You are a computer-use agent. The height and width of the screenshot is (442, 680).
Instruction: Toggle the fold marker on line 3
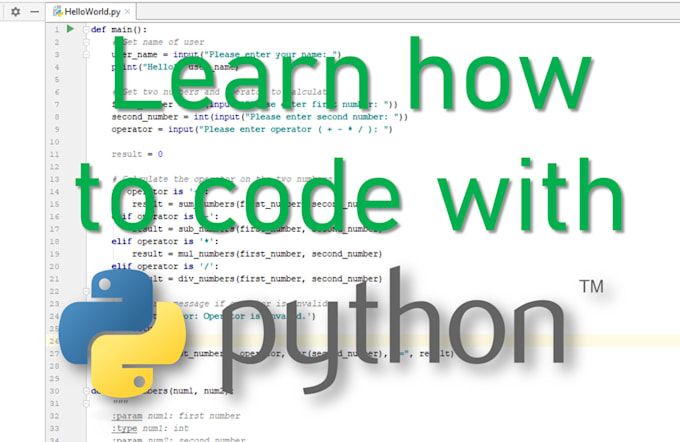click(x=86, y=55)
